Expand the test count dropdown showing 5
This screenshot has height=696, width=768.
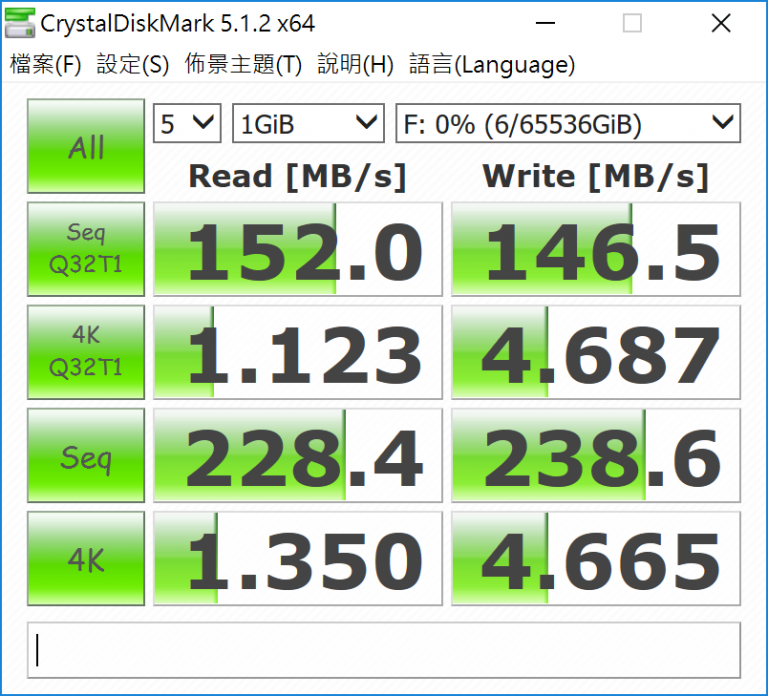(x=187, y=123)
